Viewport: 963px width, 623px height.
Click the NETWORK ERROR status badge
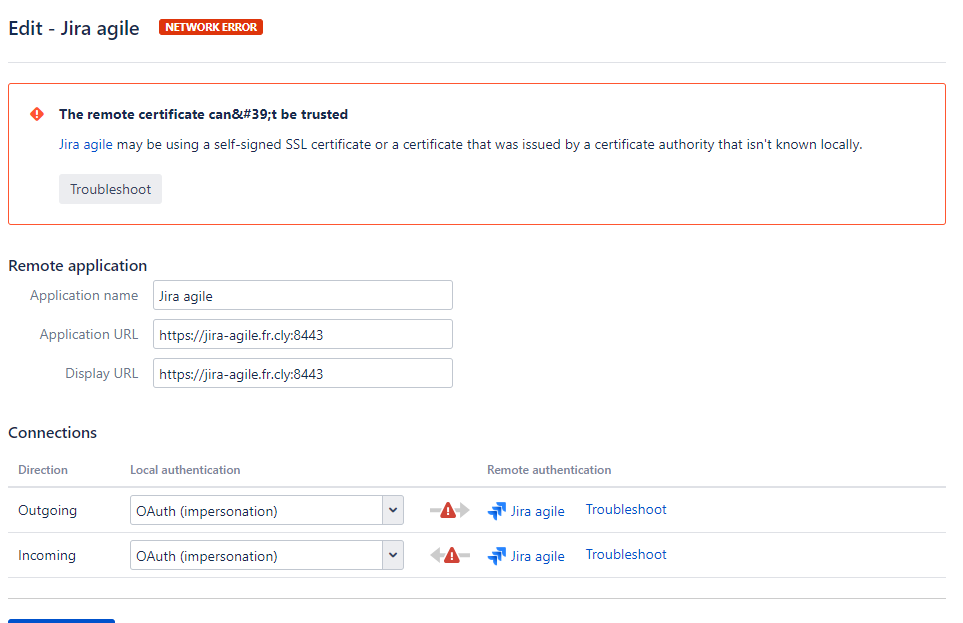coord(211,27)
